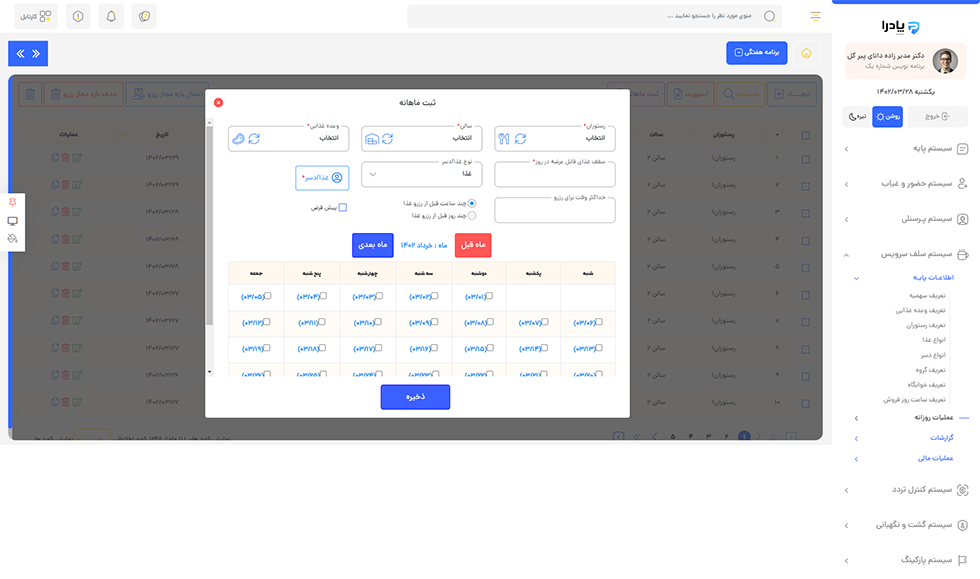Open تعریف رستوران menu item
Viewport: 980px width, 579px height.
point(926,325)
